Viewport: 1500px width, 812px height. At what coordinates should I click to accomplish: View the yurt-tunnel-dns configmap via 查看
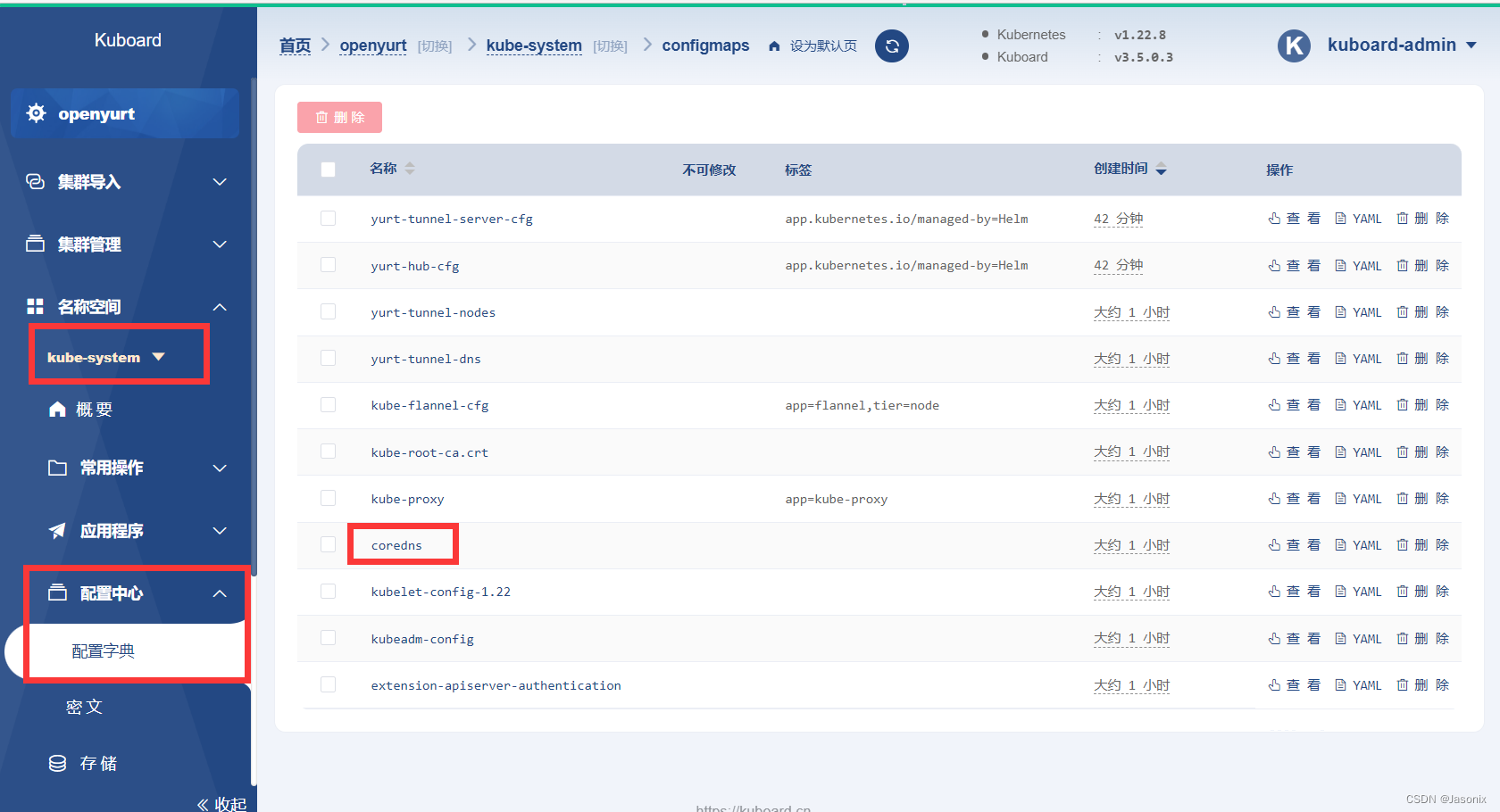click(1294, 359)
